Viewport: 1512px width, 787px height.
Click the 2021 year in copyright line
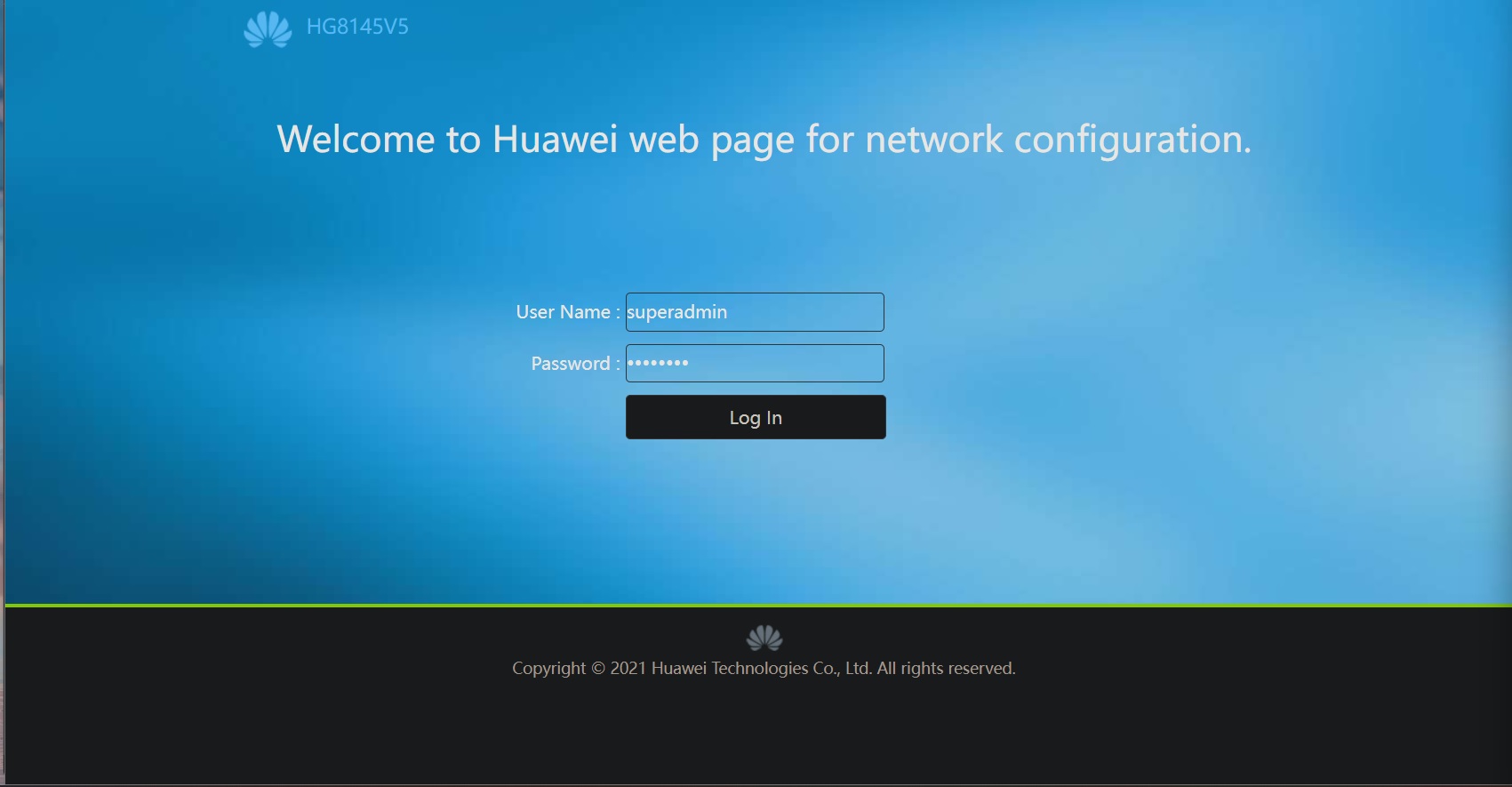coord(628,669)
